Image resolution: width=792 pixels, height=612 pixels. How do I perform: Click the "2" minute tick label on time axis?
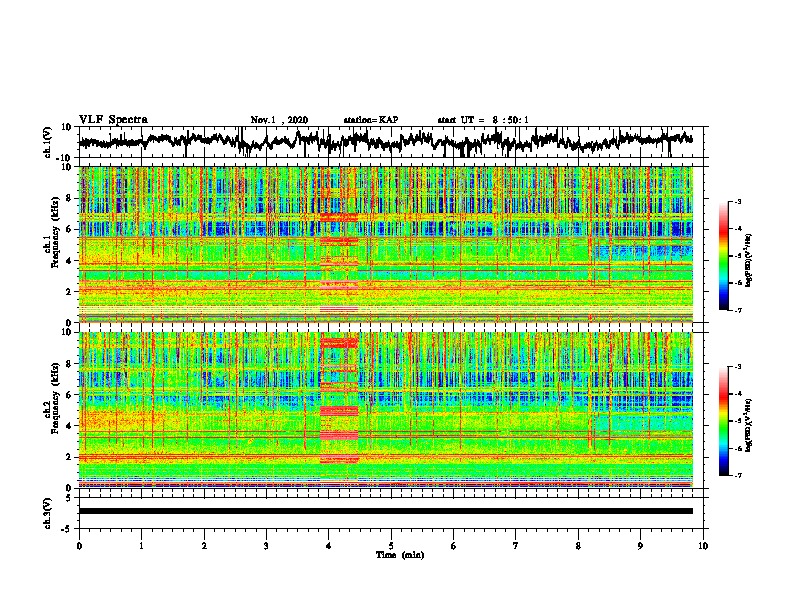(x=204, y=546)
